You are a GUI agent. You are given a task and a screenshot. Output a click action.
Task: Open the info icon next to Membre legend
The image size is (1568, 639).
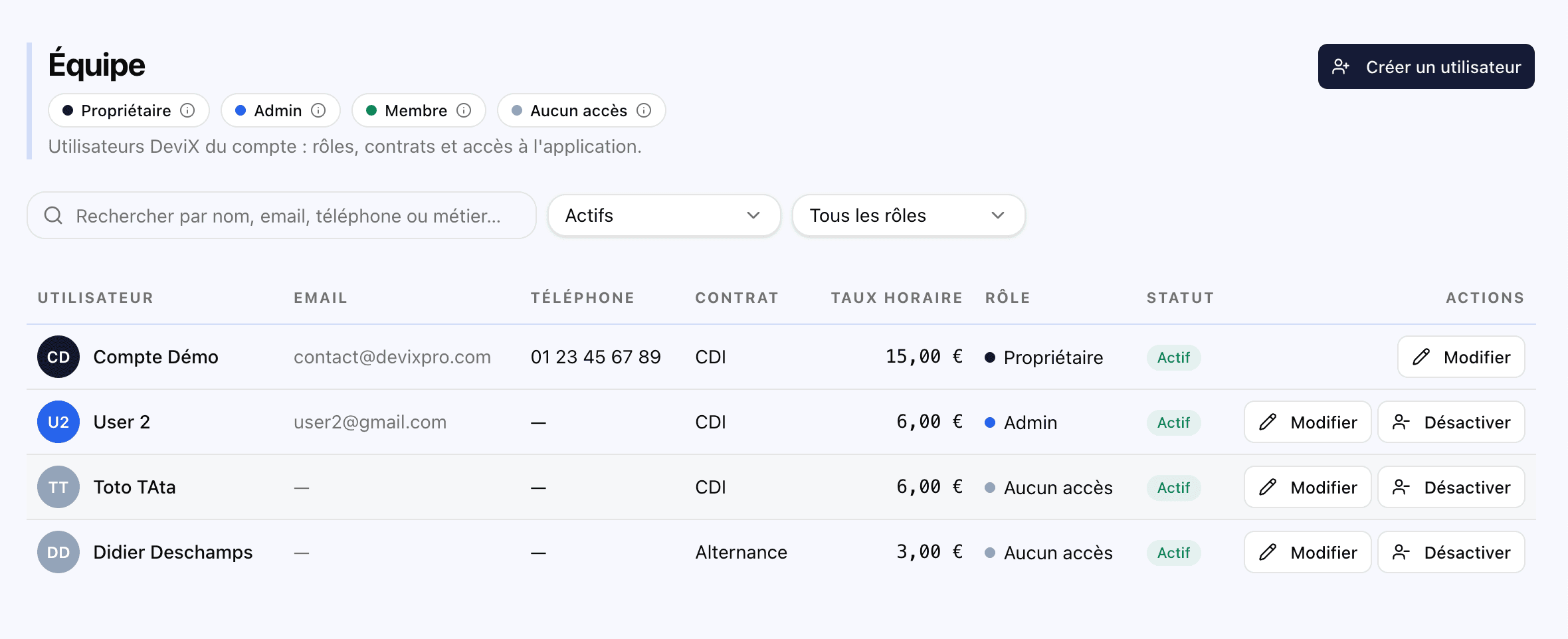click(464, 110)
